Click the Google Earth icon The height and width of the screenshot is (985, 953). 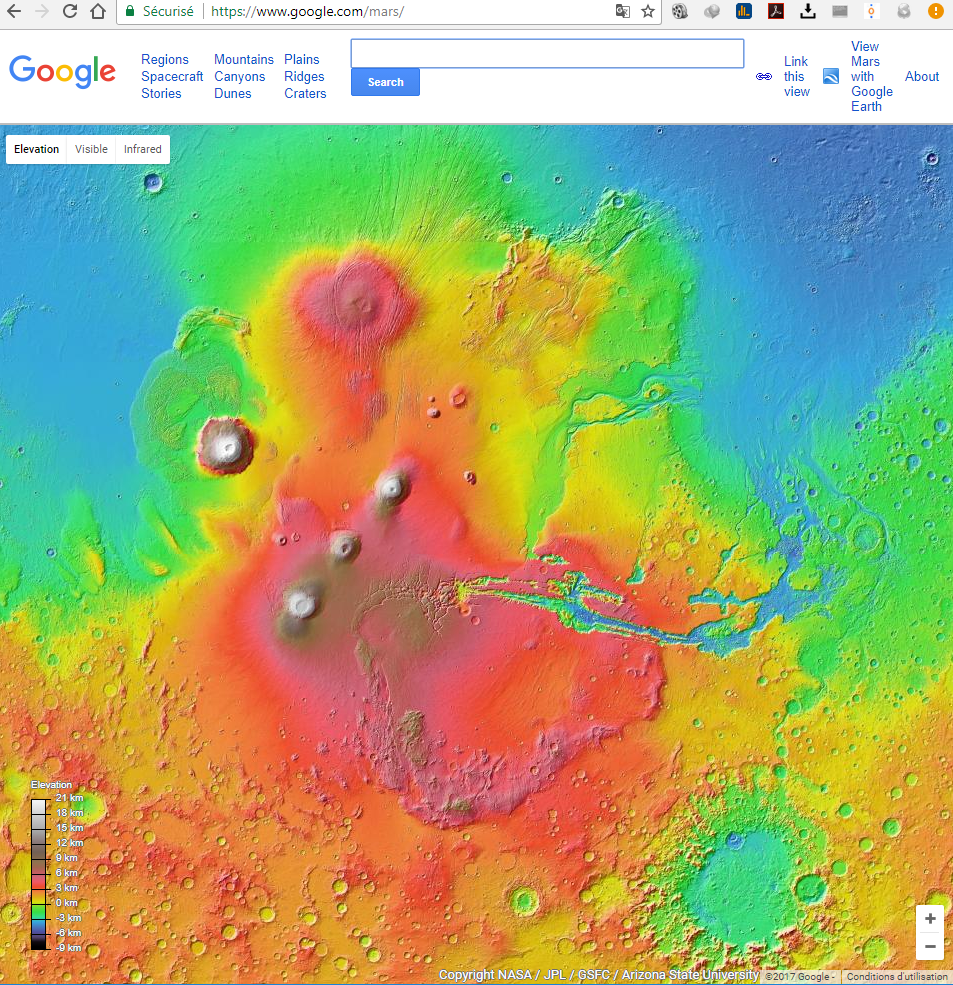[x=830, y=77]
